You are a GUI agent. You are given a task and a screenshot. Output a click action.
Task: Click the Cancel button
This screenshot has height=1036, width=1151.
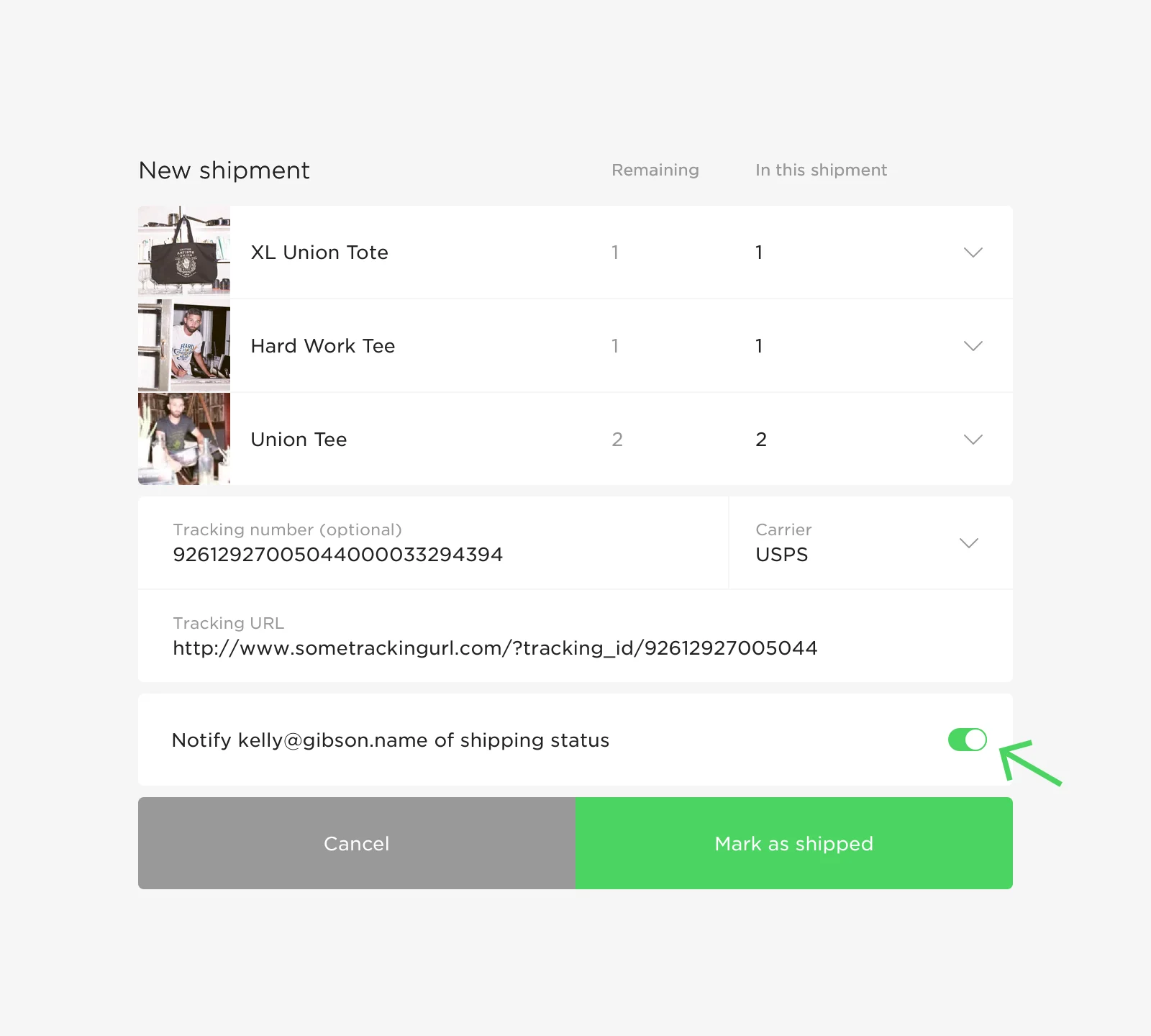[x=357, y=843]
